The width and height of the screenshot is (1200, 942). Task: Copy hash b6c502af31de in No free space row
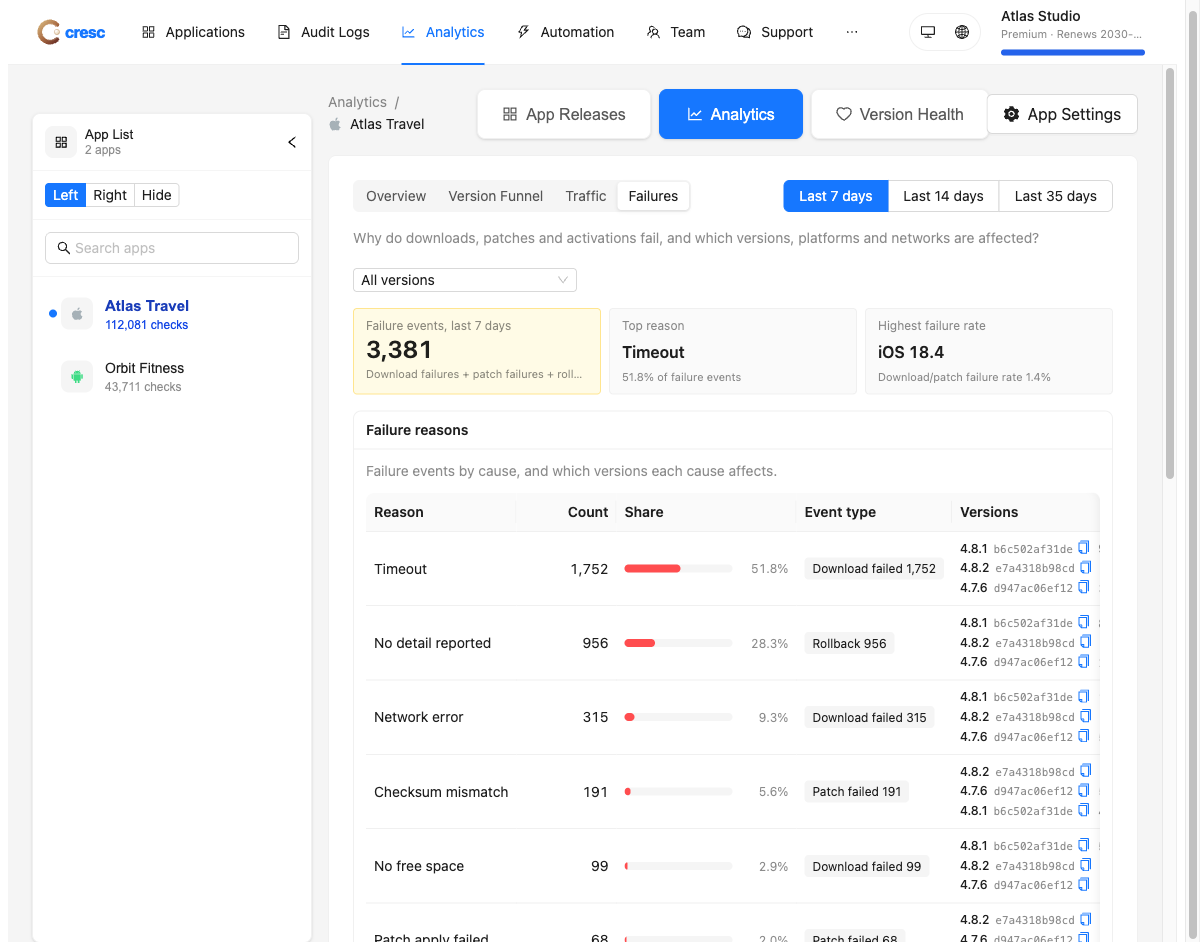(1084, 845)
